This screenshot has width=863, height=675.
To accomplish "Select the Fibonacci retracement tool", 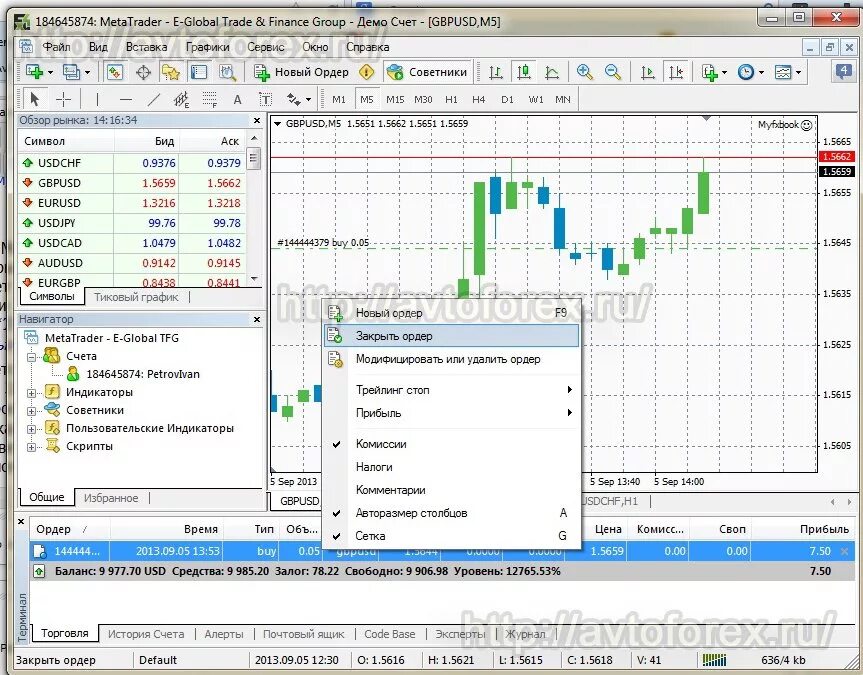I will tap(209, 100).
